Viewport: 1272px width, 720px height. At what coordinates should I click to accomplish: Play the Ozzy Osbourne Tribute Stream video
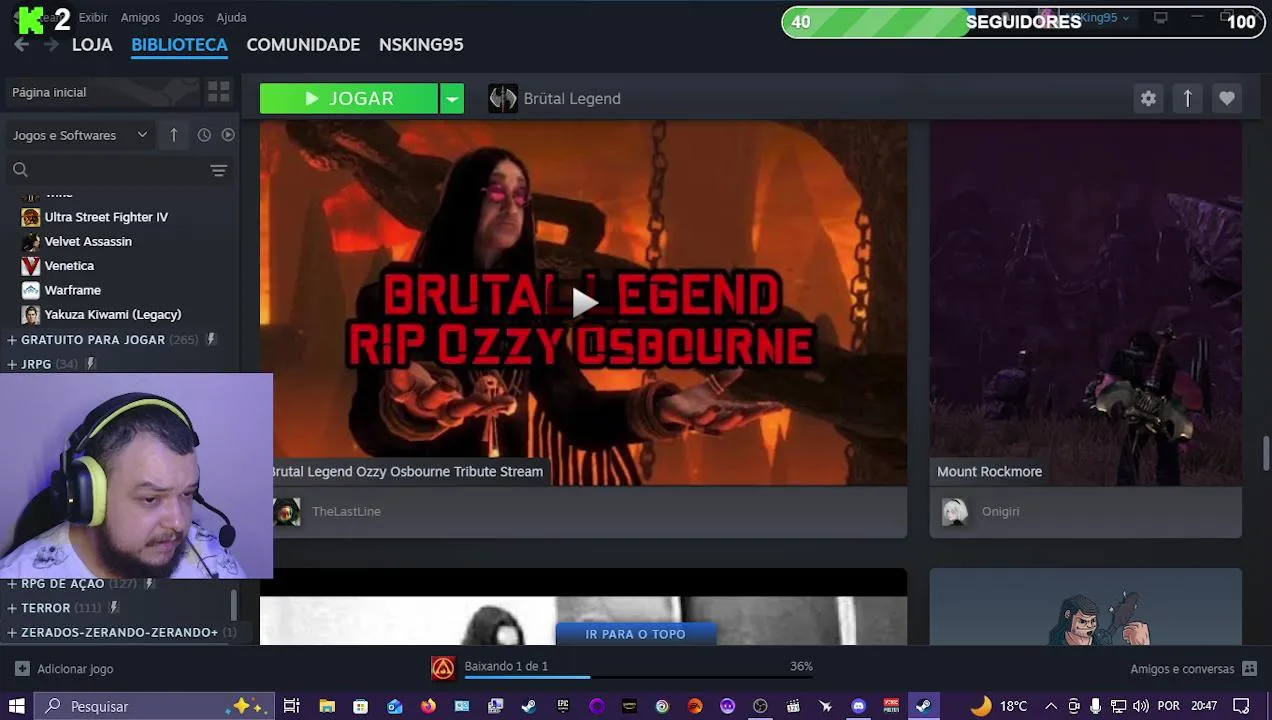584,302
